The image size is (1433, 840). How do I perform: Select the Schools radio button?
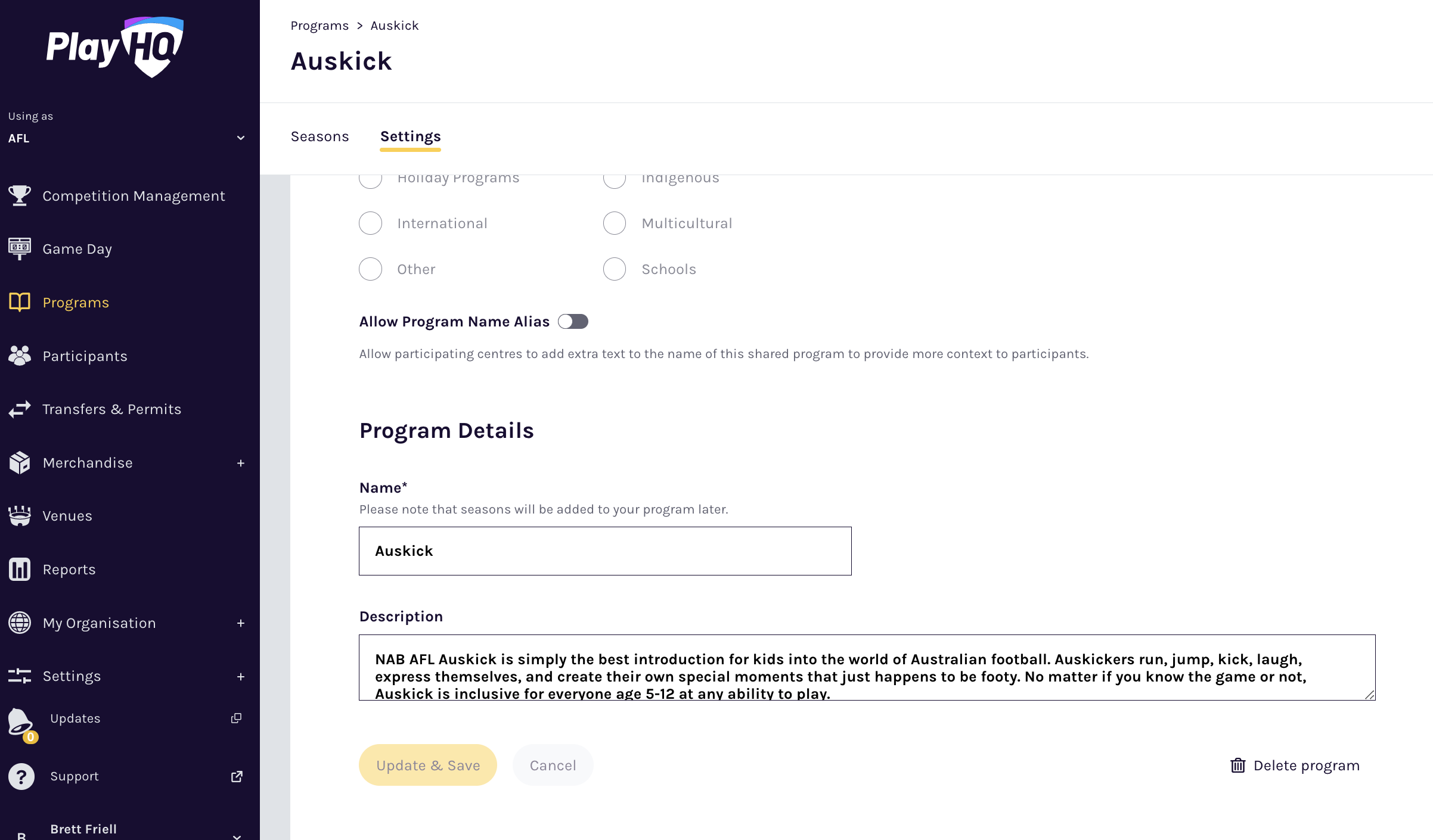(615, 269)
